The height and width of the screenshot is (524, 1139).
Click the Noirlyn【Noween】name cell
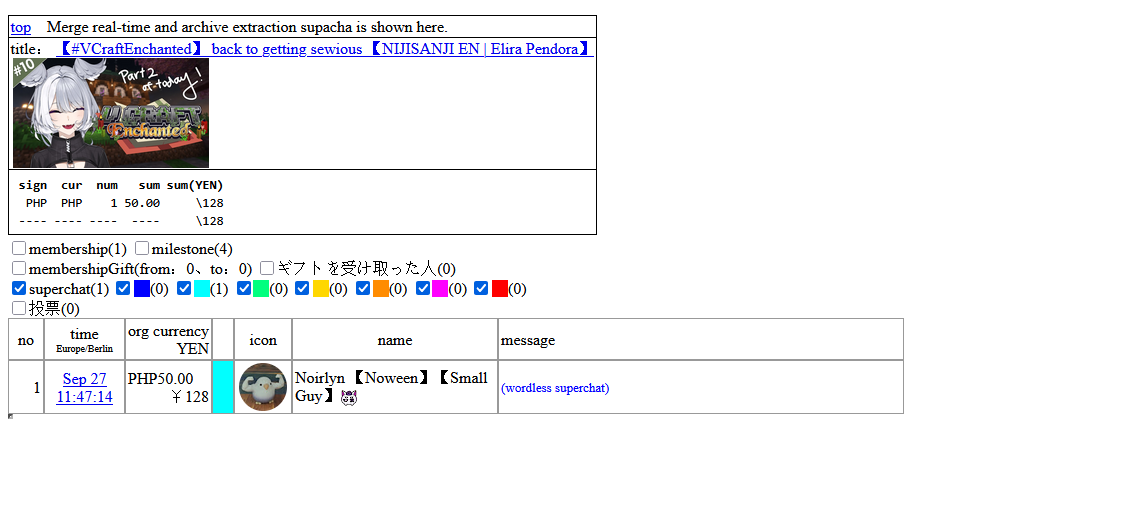click(x=395, y=387)
